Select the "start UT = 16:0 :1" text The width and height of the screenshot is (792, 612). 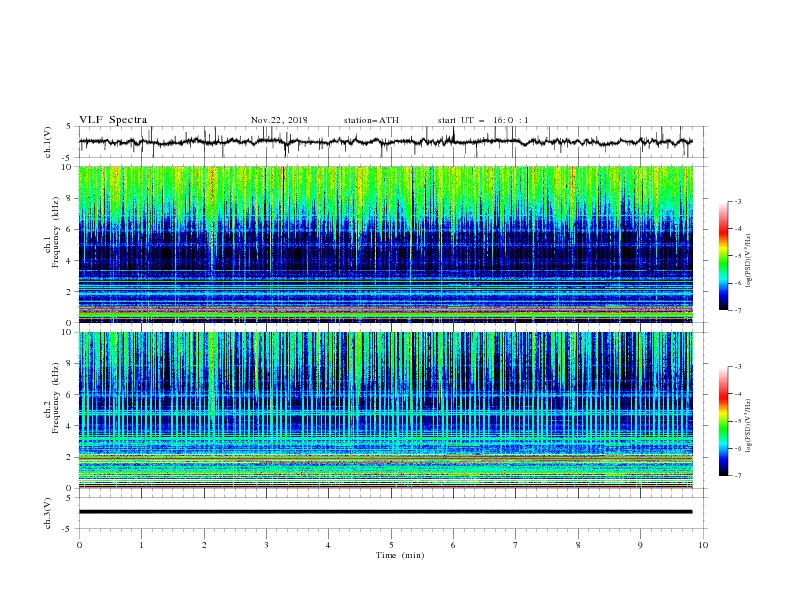click(483, 120)
